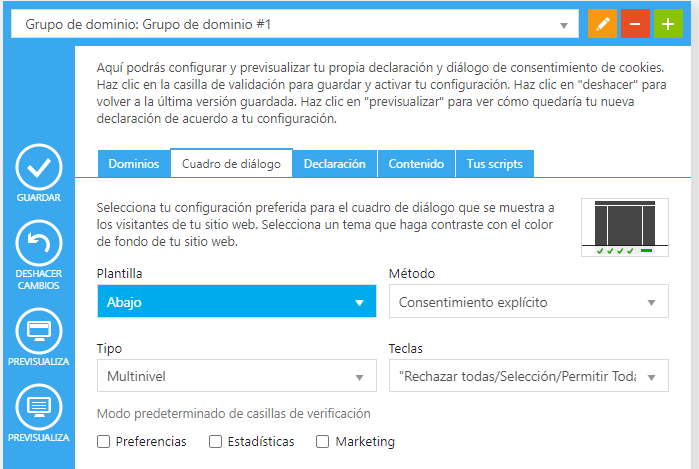Viewport: 699px width, 469px height.
Task: Open the Plantilla dropdown showing Abajo
Action: click(237, 302)
